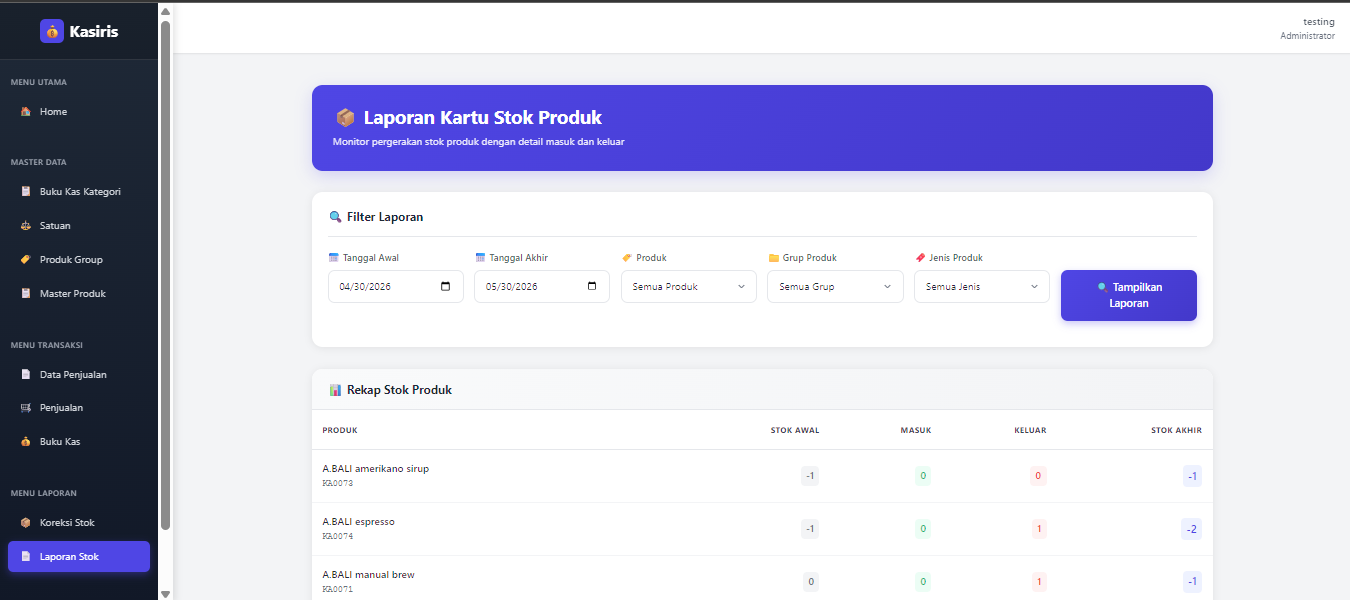Open the Semua Produk dropdown
Image resolution: width=1350 pixels, height=600 pixels.
pos(689,287)
